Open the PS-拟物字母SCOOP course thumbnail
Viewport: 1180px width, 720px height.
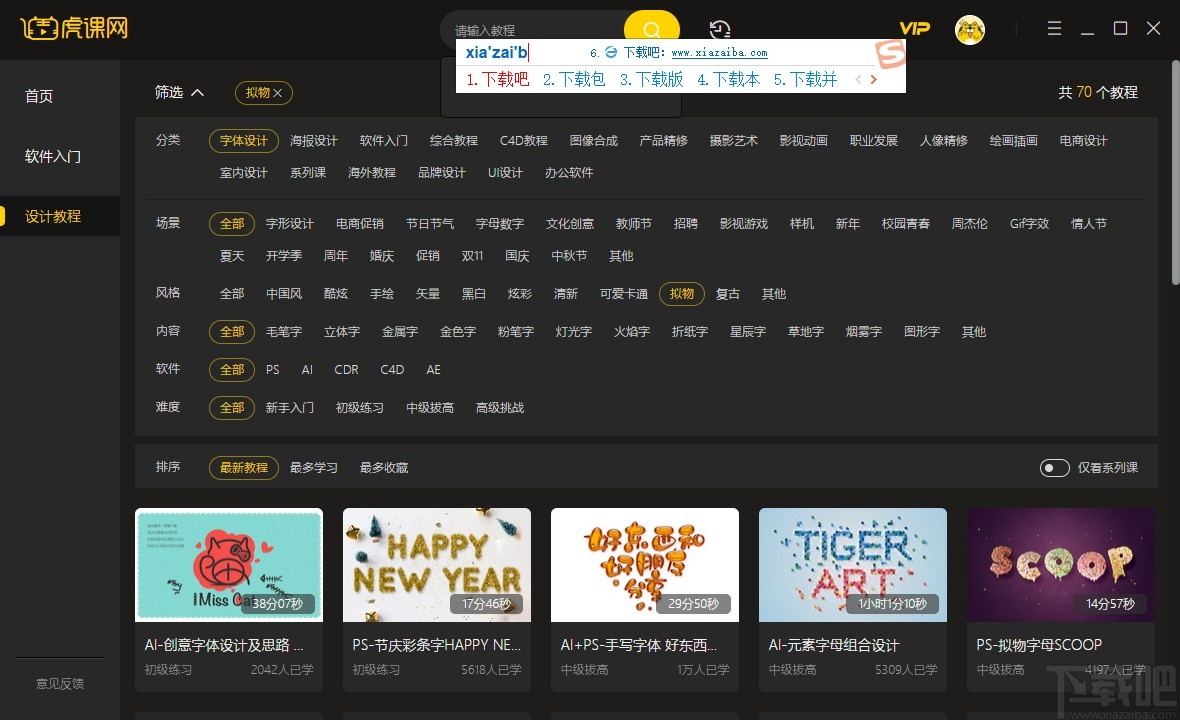pos(1060,565)
